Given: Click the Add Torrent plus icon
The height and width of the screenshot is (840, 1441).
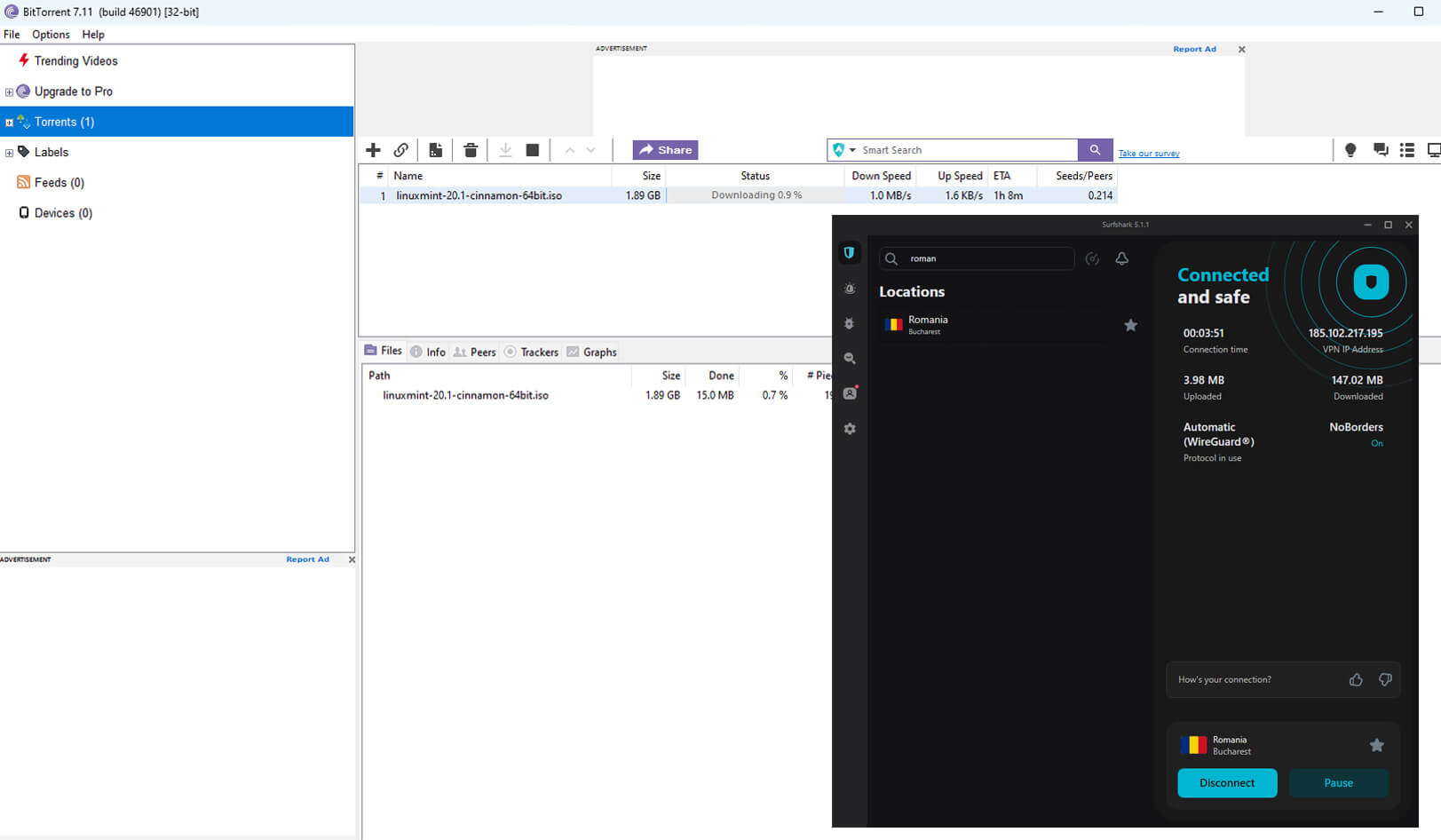Looking at the screenshot, I should [x=373, y=150].
